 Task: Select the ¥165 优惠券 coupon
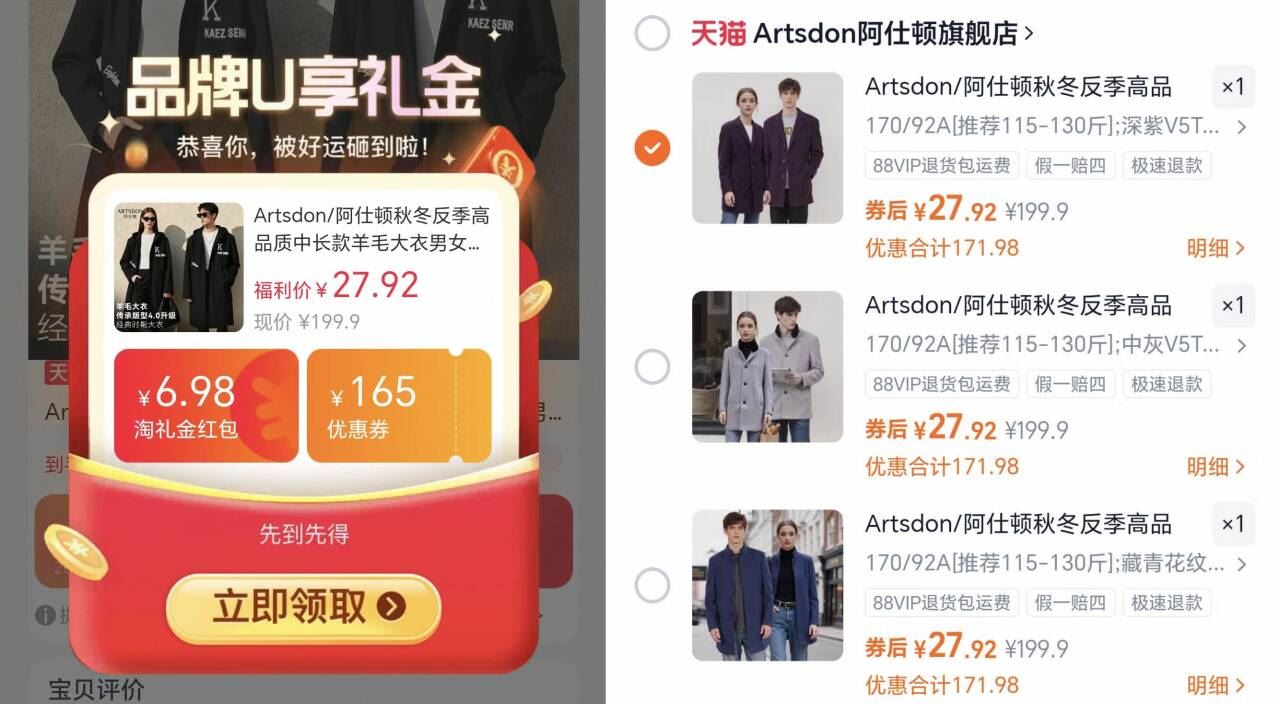(x=399, y=404)
